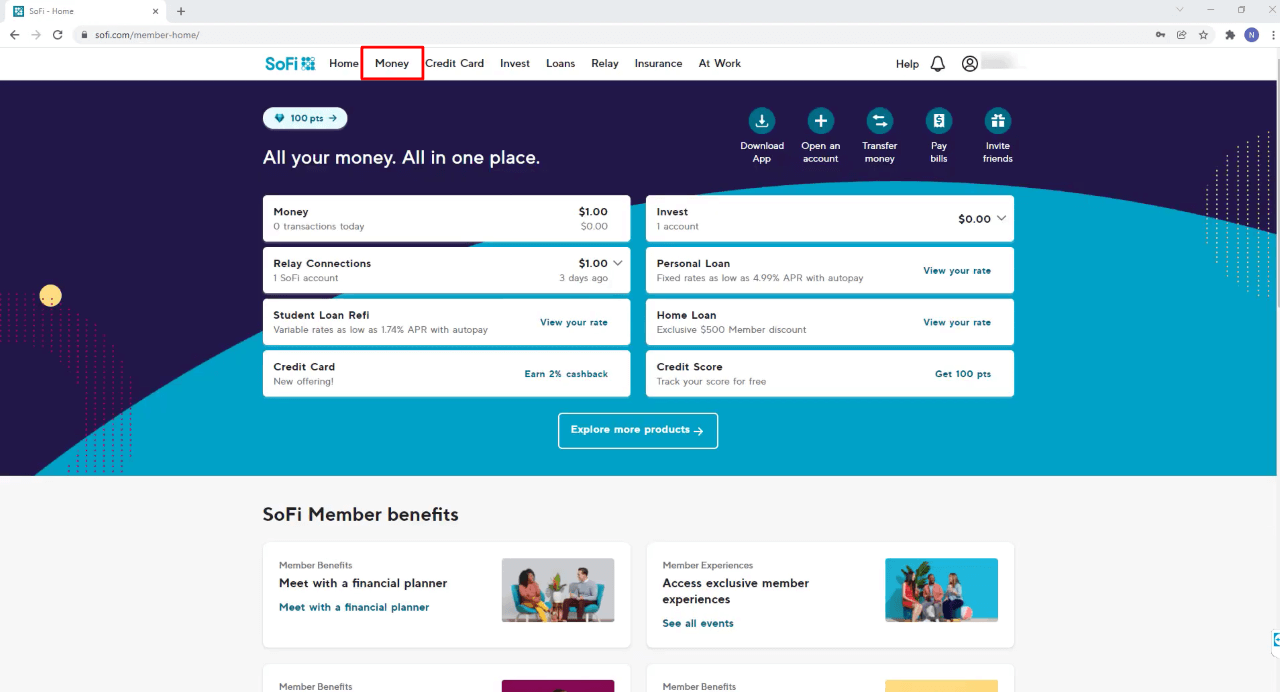Bookmark this page with star icon

(x=1203, y=34)
